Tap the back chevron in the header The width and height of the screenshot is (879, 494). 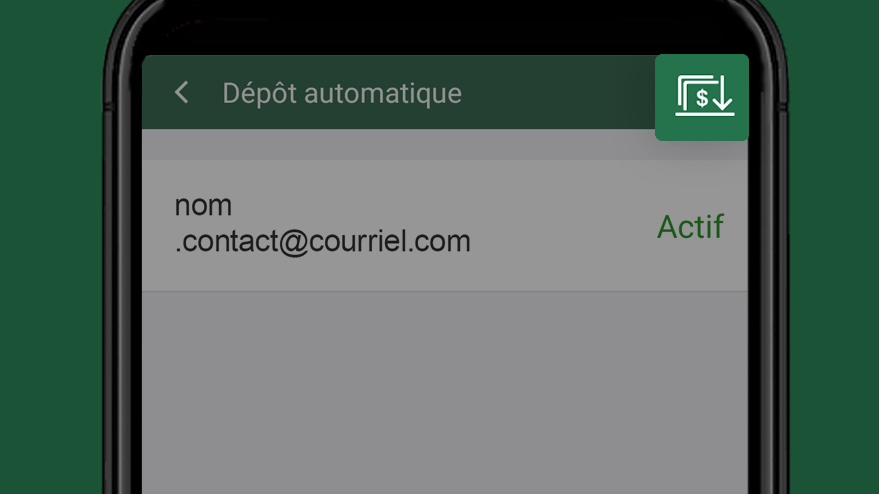[x=182, y=93]
